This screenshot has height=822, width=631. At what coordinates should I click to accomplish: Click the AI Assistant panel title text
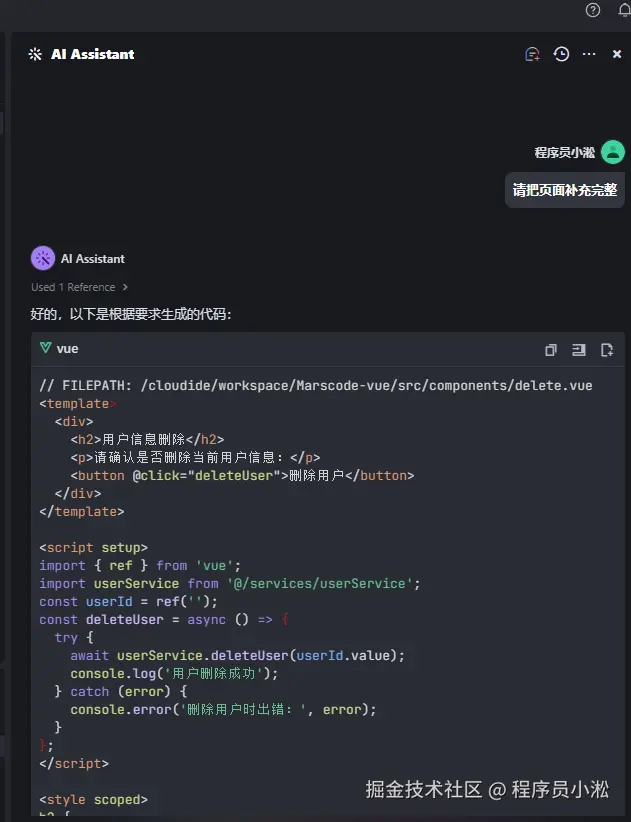click(x=93, y=54)
